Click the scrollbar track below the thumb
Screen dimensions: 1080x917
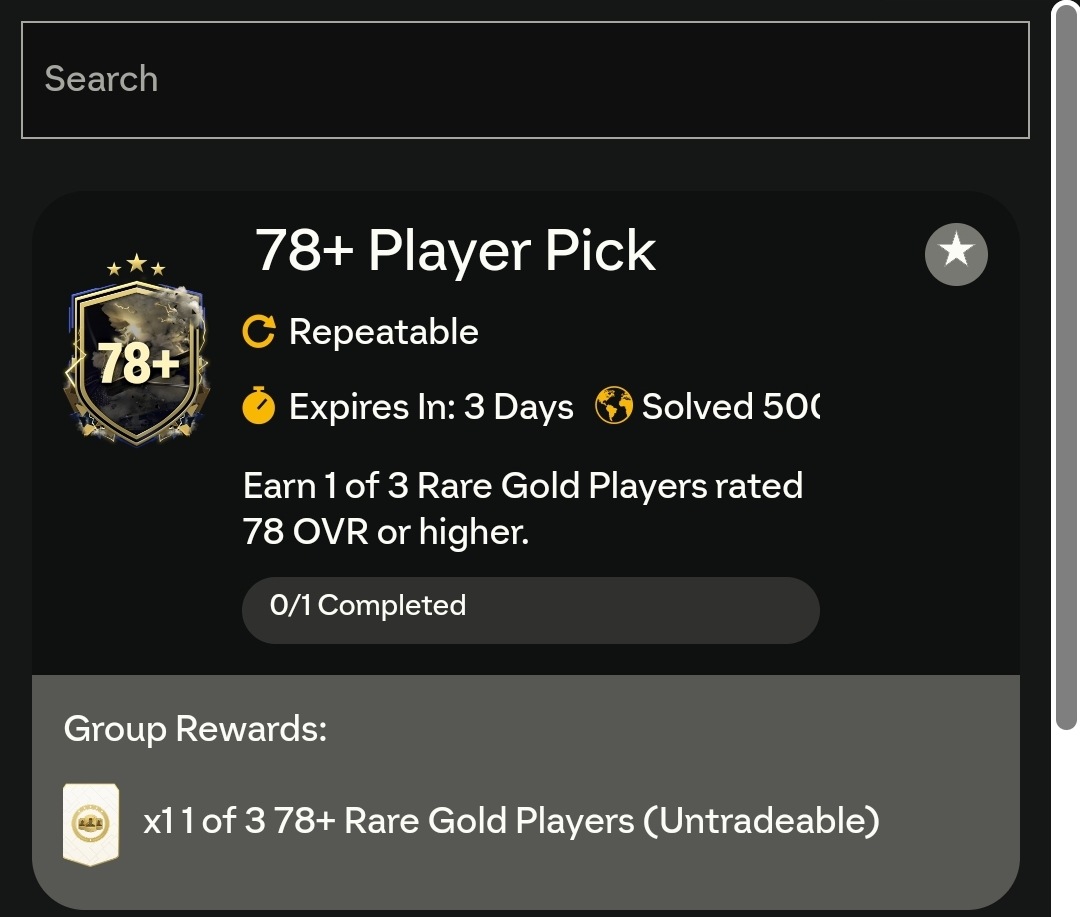pyautogui.click(x=1066, y=823)
